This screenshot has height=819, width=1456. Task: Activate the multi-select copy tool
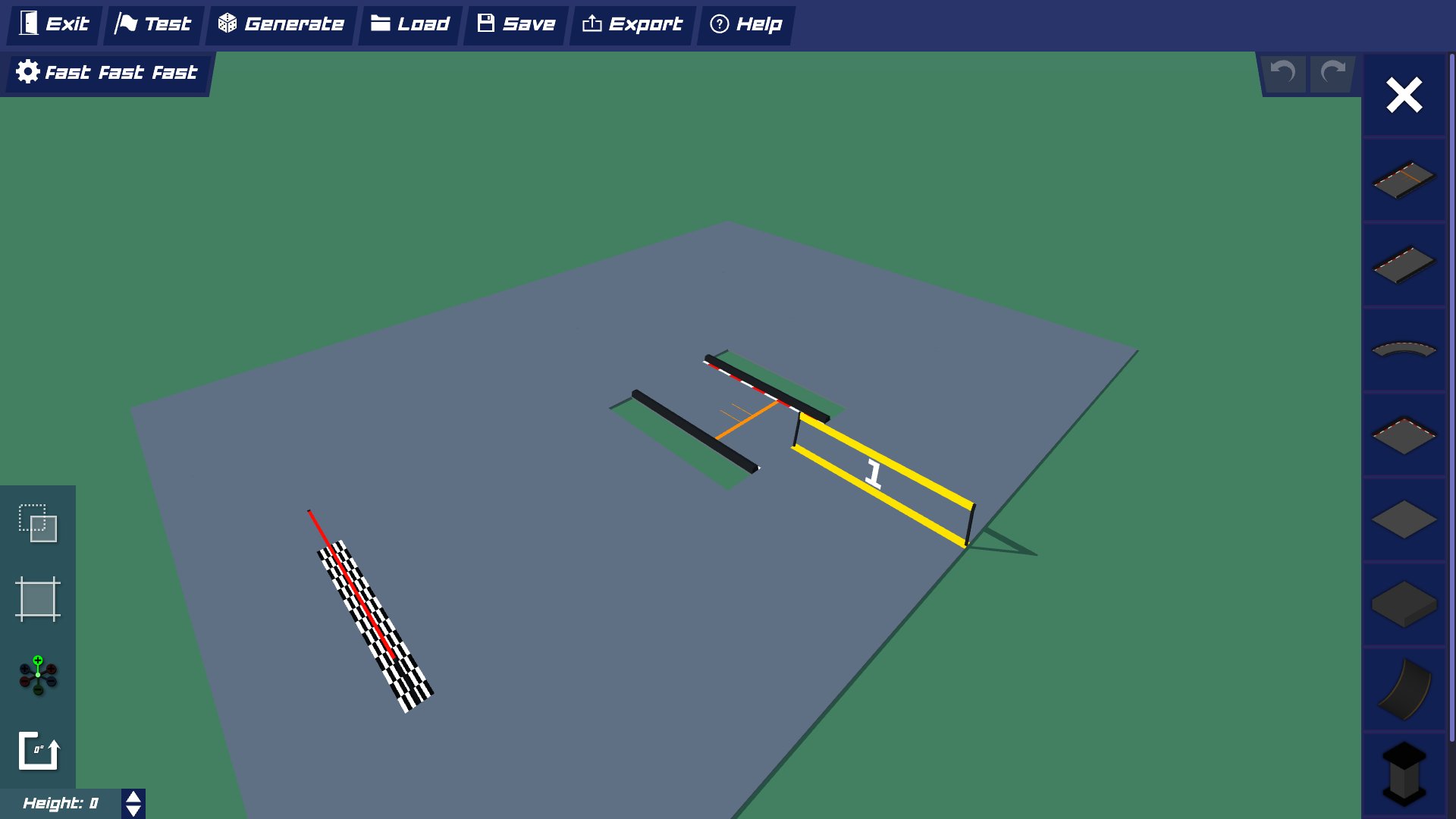[38, 523]
